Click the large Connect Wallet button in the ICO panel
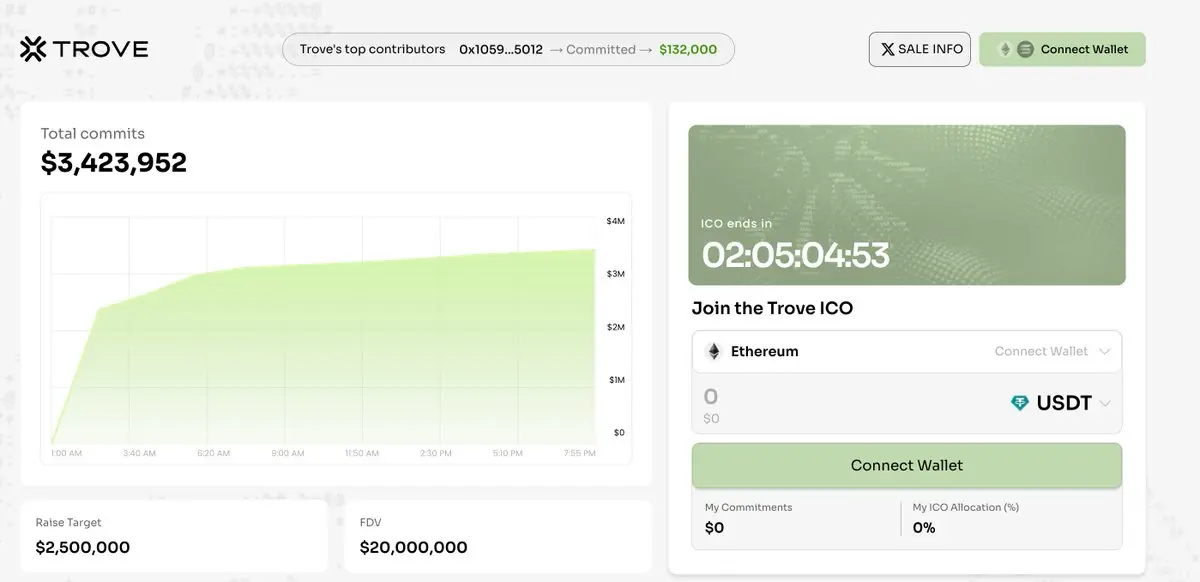 906,465
